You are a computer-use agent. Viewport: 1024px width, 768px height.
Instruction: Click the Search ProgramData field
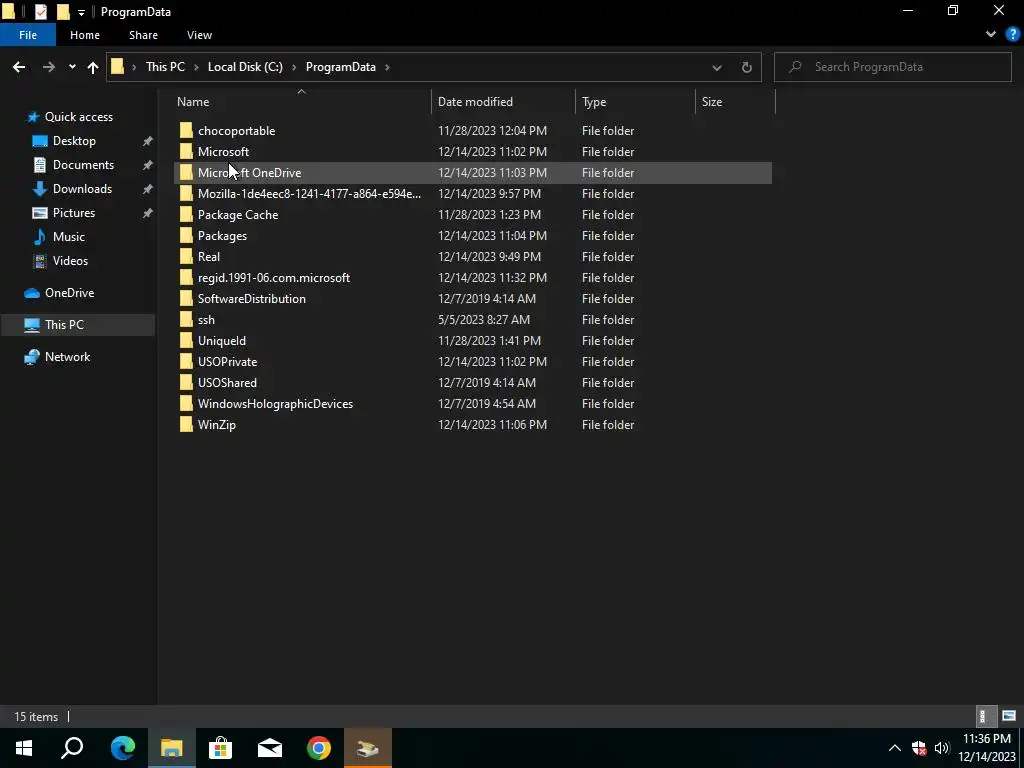(893, 67)
